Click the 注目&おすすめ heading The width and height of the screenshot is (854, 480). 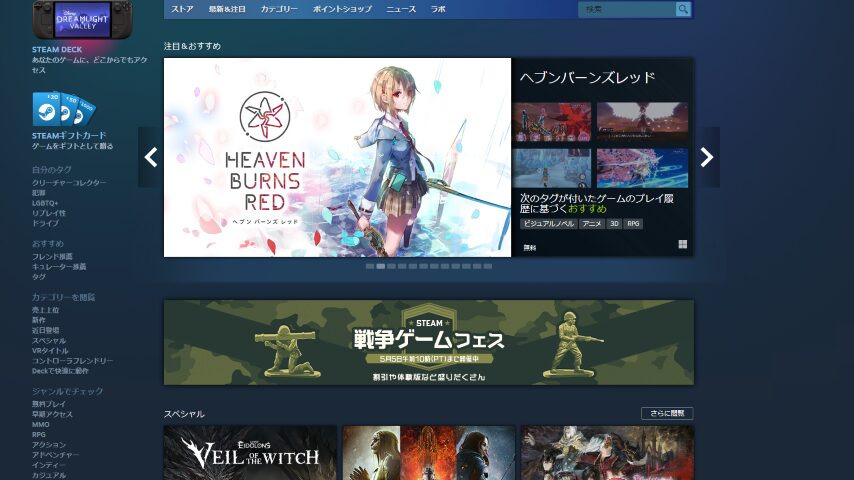tap(192, 46)
